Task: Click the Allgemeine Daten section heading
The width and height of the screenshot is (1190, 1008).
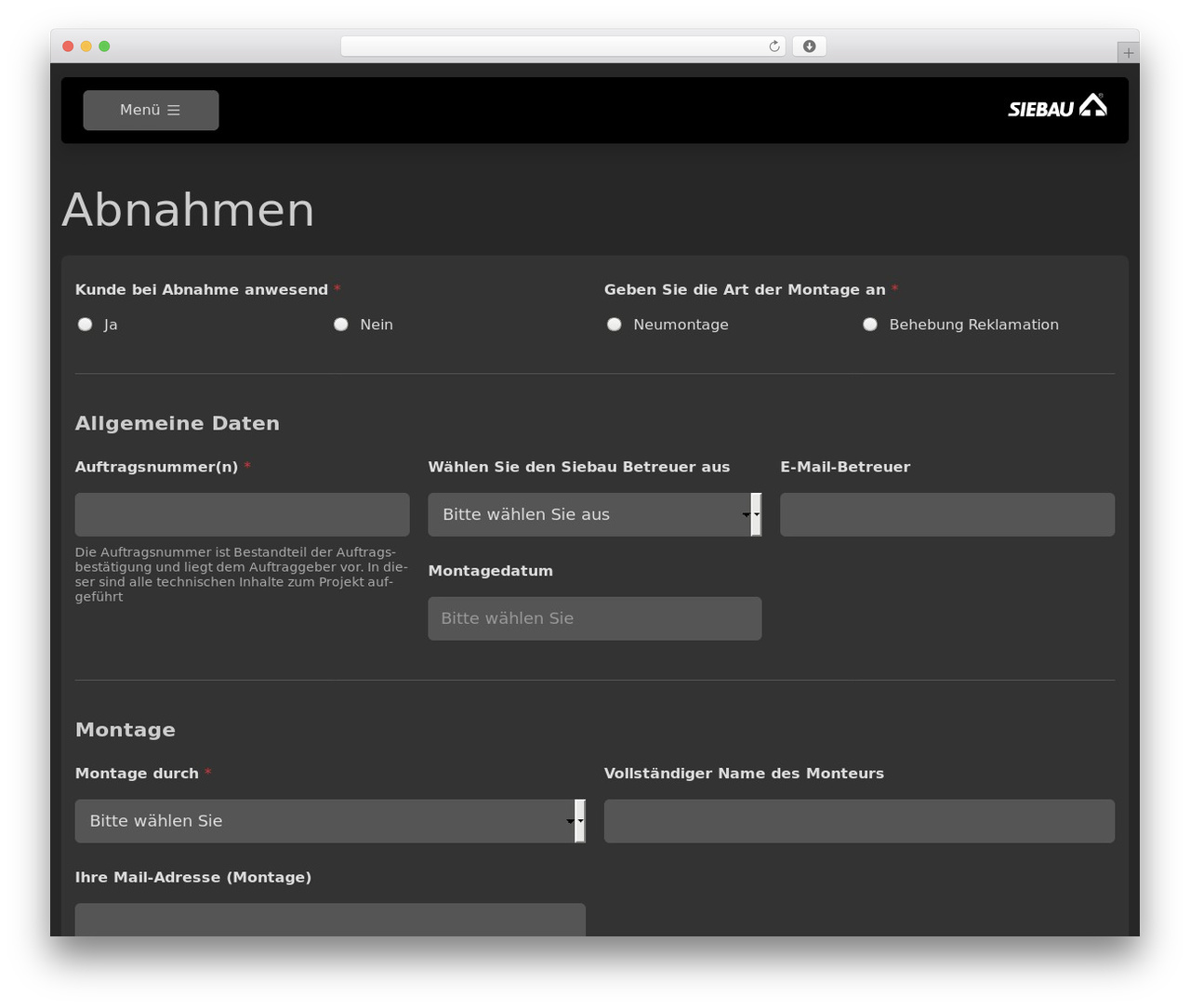Action: coord(178,423)
